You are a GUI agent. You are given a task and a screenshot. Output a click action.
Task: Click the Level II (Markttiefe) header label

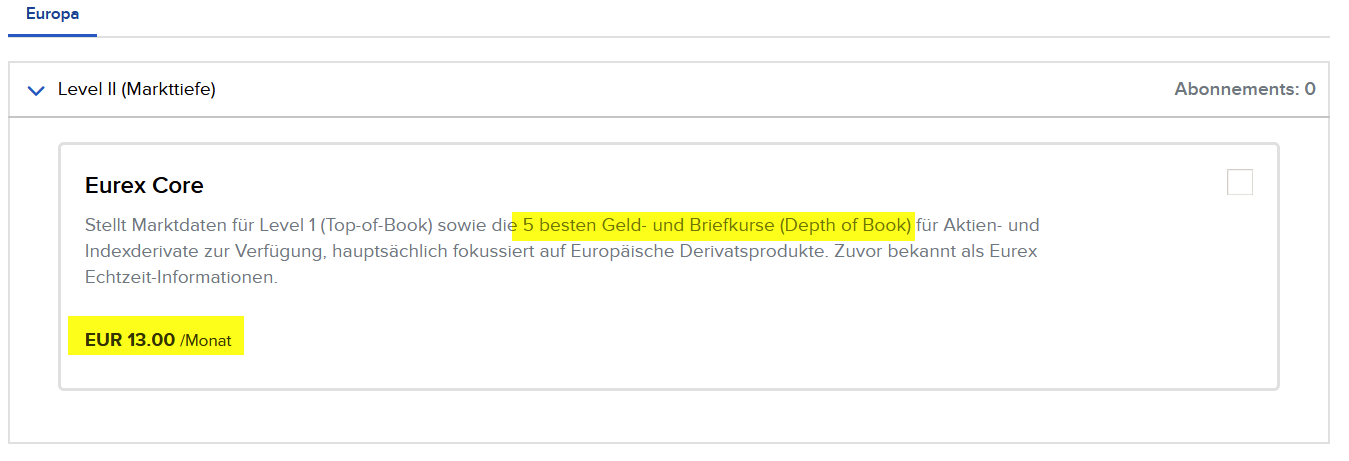[x=137, y=90]
